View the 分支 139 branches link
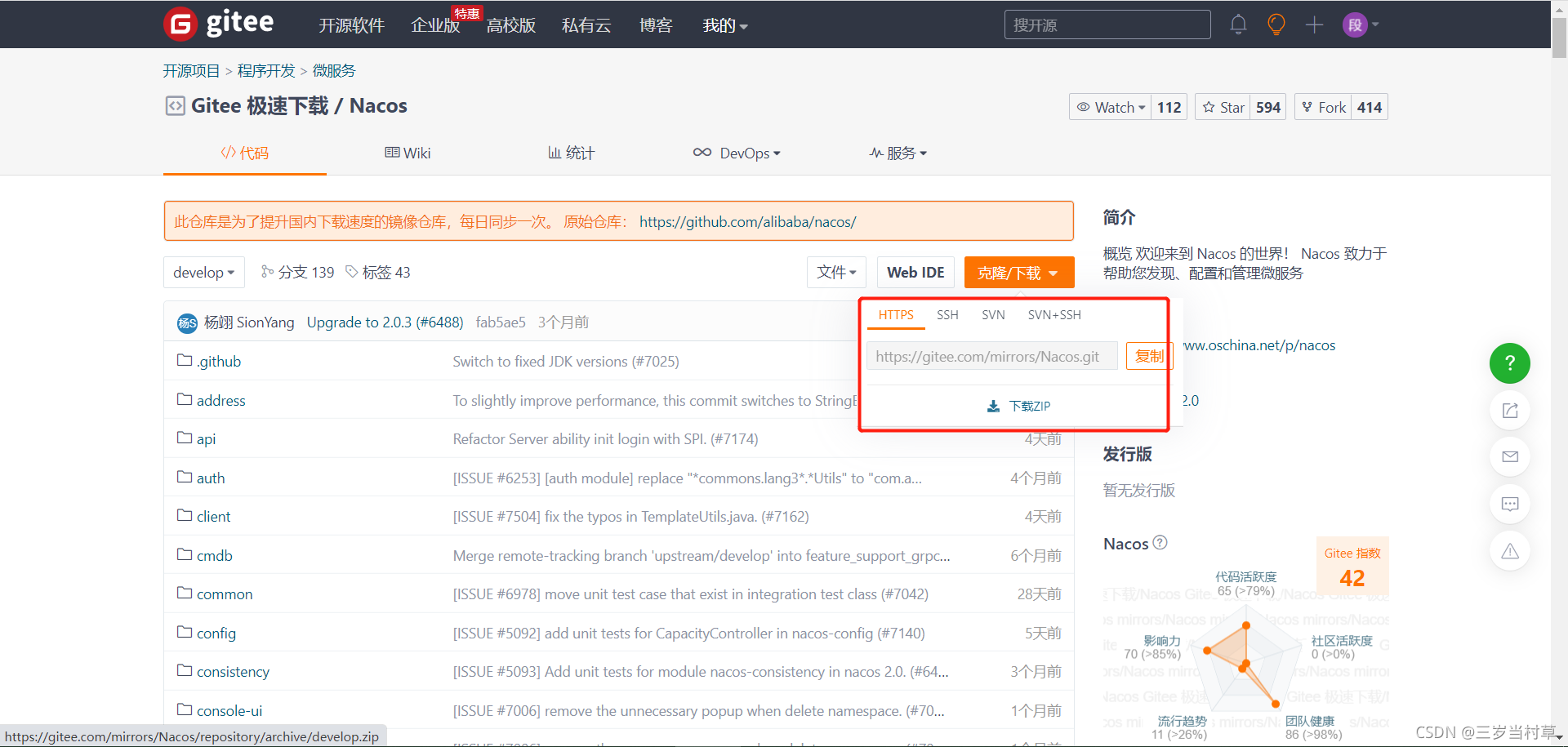The height and width of the screenshot is (747, 1568). (297, 273)
